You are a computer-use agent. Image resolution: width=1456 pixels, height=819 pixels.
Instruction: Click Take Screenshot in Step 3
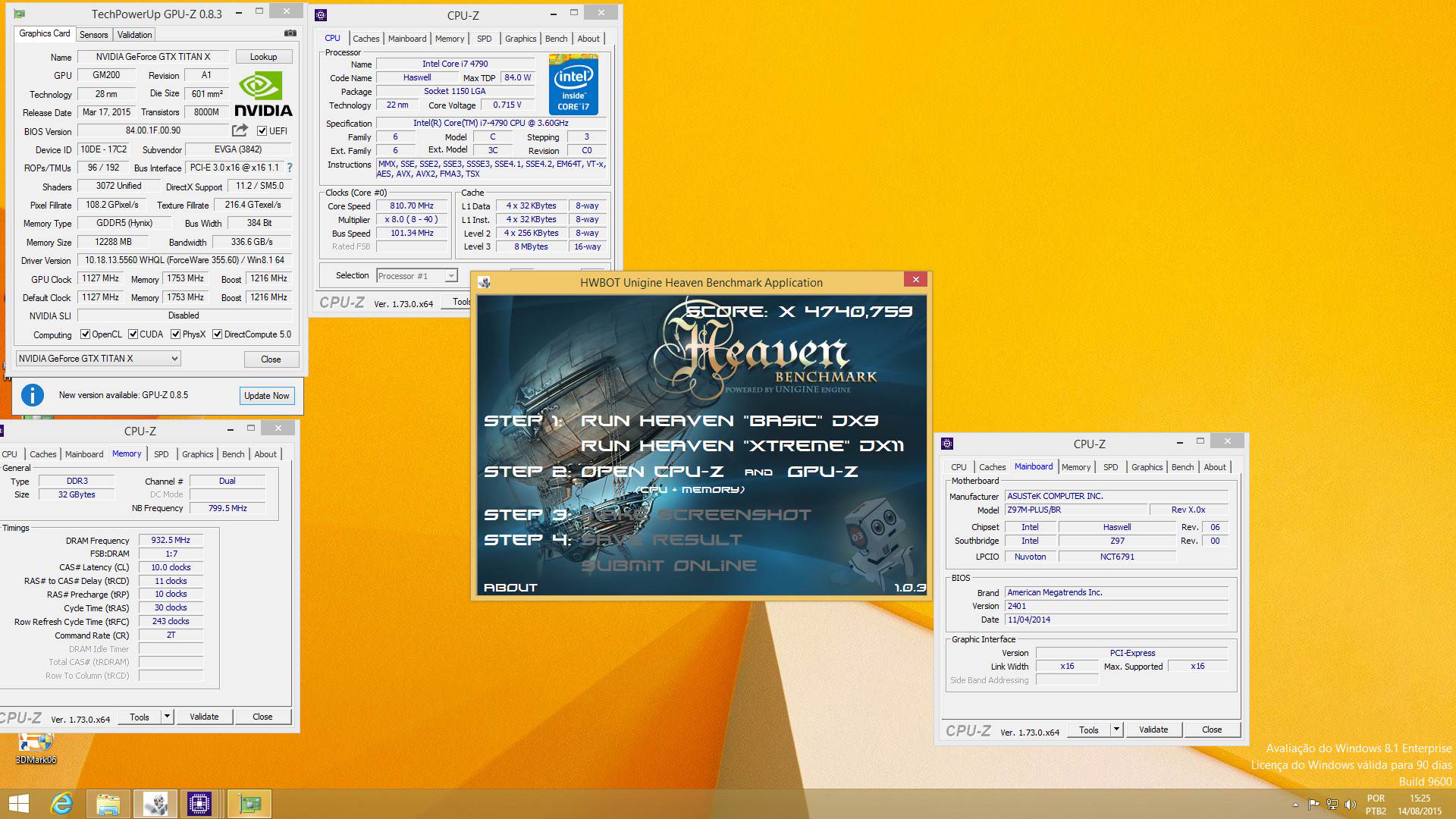pyautogui.click(x=696, y=515)
